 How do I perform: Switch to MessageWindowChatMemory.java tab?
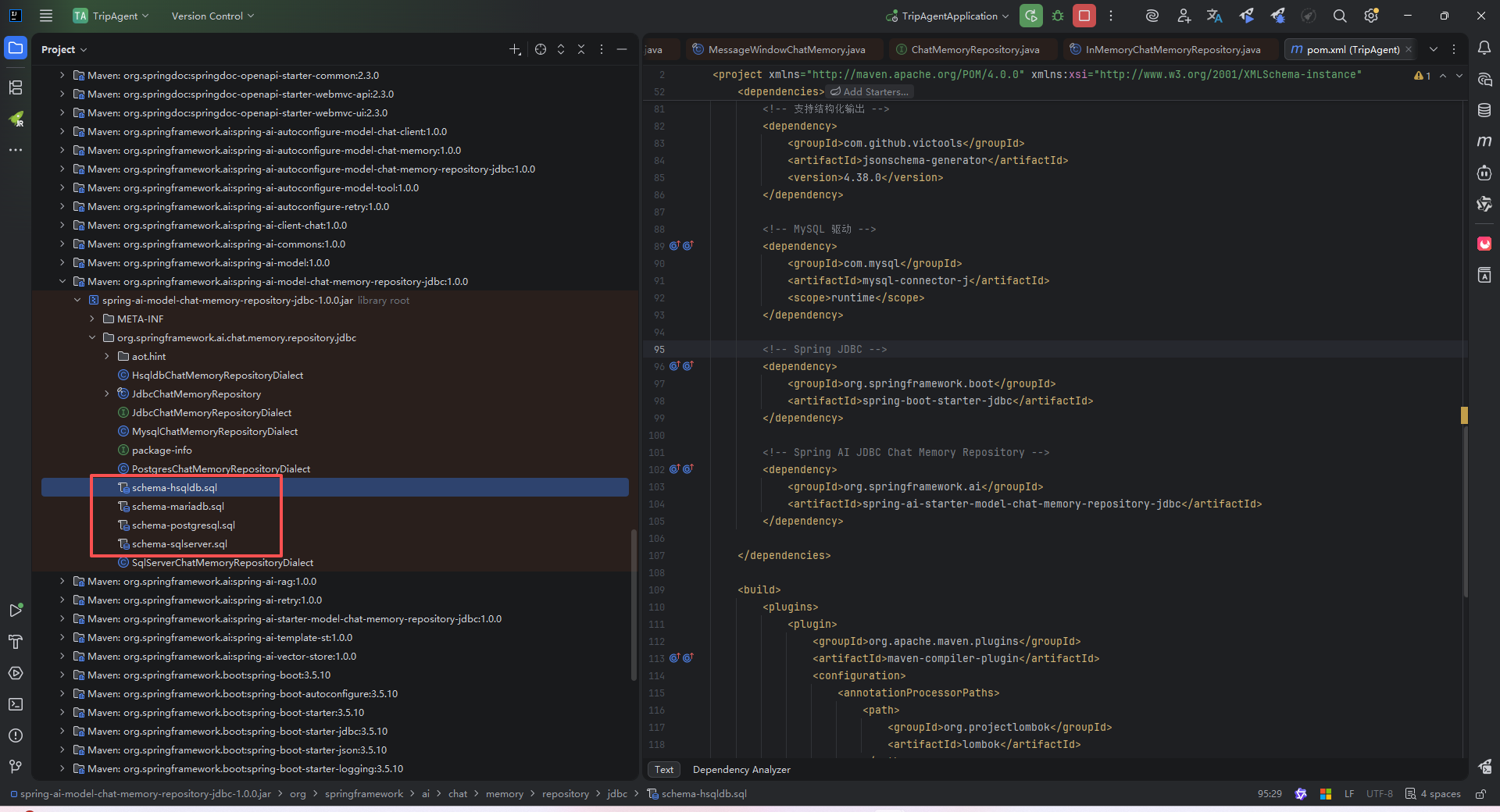pyautogui.click(x=786, y=49)
